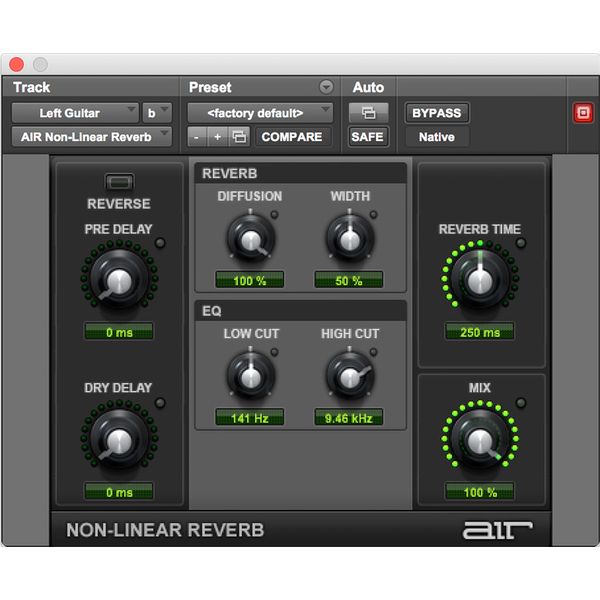
Task: Toggle the automation LED next to MIX
Action: click(521, 403)
